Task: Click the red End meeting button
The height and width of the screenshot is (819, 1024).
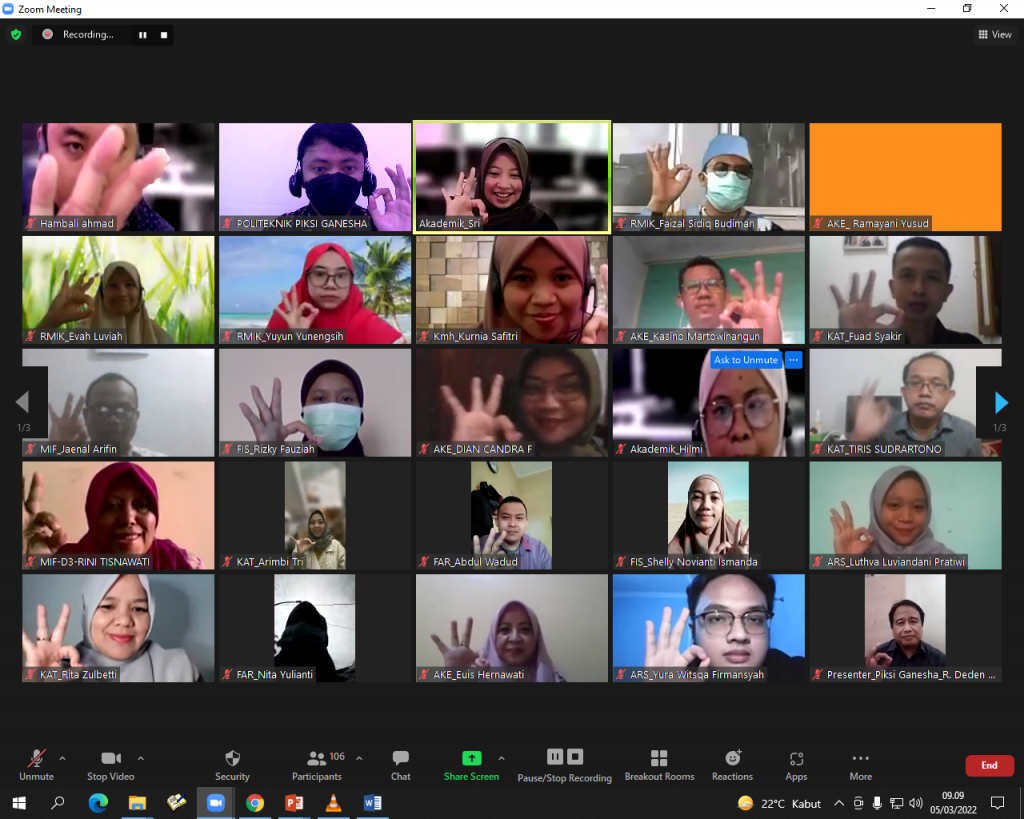Action: [x=989, y=765]
